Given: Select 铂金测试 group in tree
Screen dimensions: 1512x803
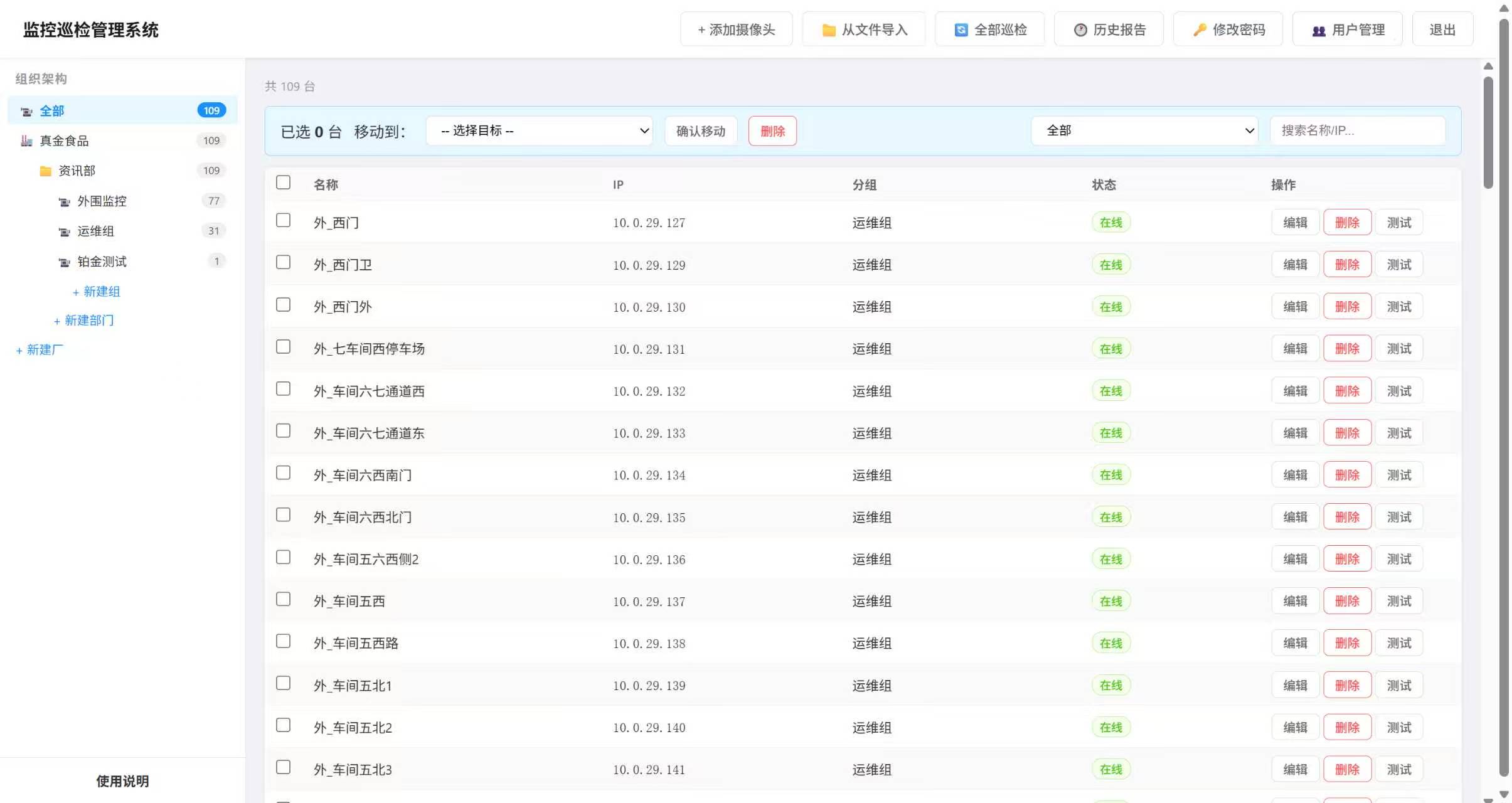Looking at the screenshot, I should click(122, 261).
